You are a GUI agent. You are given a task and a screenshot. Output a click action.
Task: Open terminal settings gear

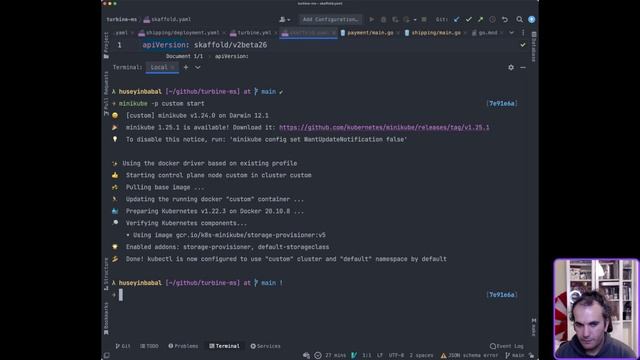click(x=511, y=67)
